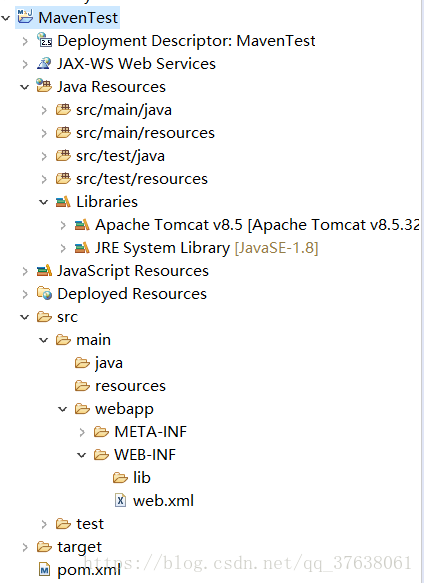
Task: Click the Java Resources folder icon
Action: click(44, 86)
